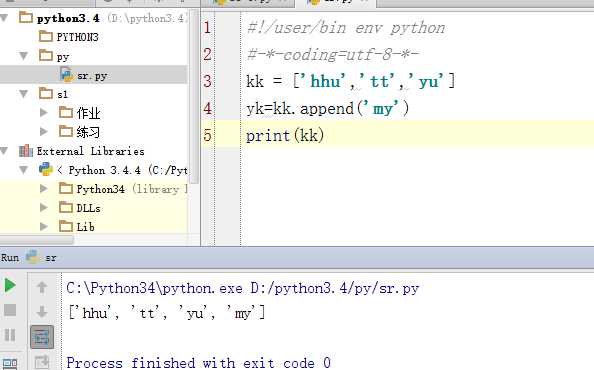The image size is (594, 370).
Task: Click the 作业 folder icon
Action: (66, 112)
